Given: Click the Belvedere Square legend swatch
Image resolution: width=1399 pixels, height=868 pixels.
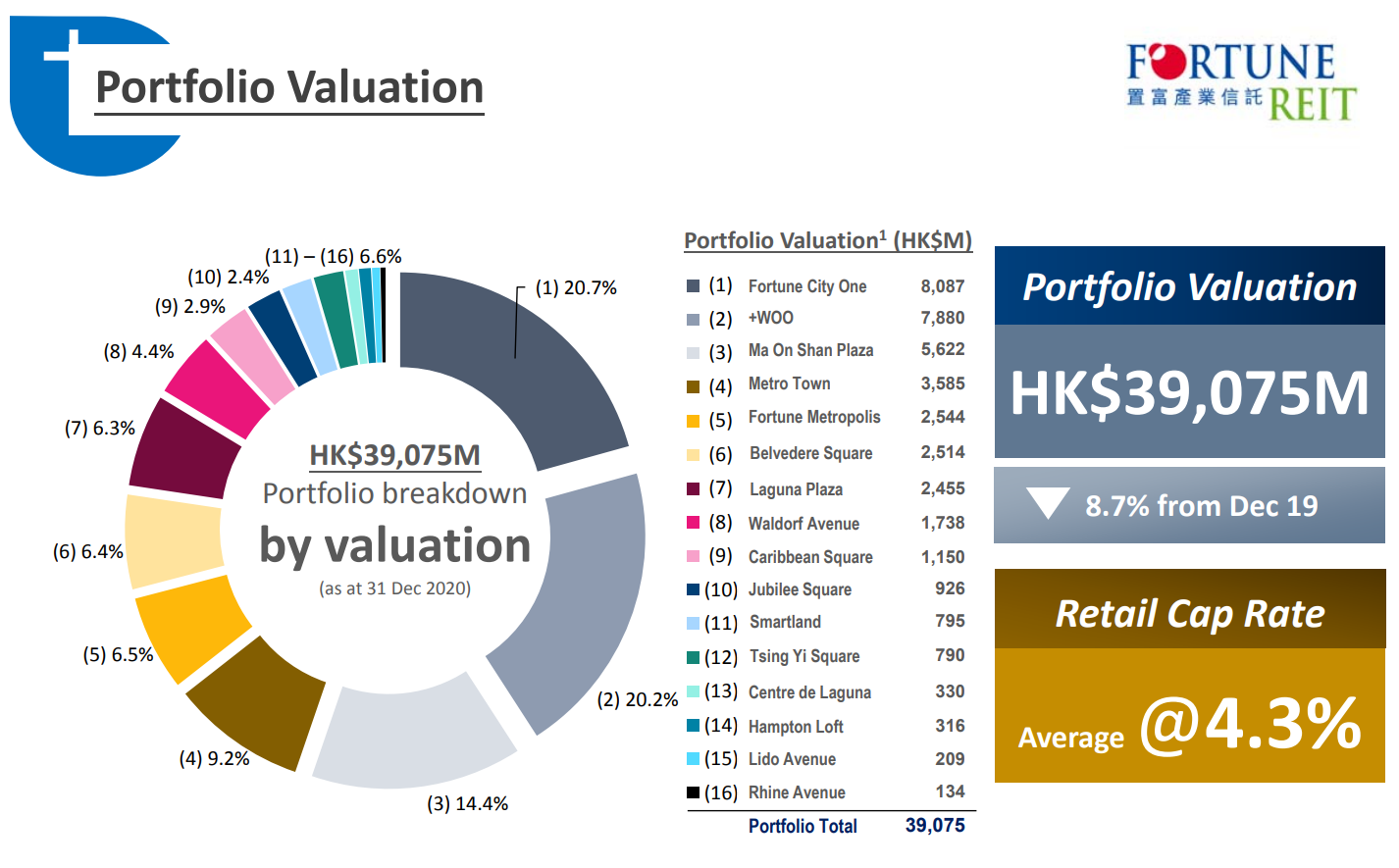Looking at the screenshot, I should (x=693, y=454).
